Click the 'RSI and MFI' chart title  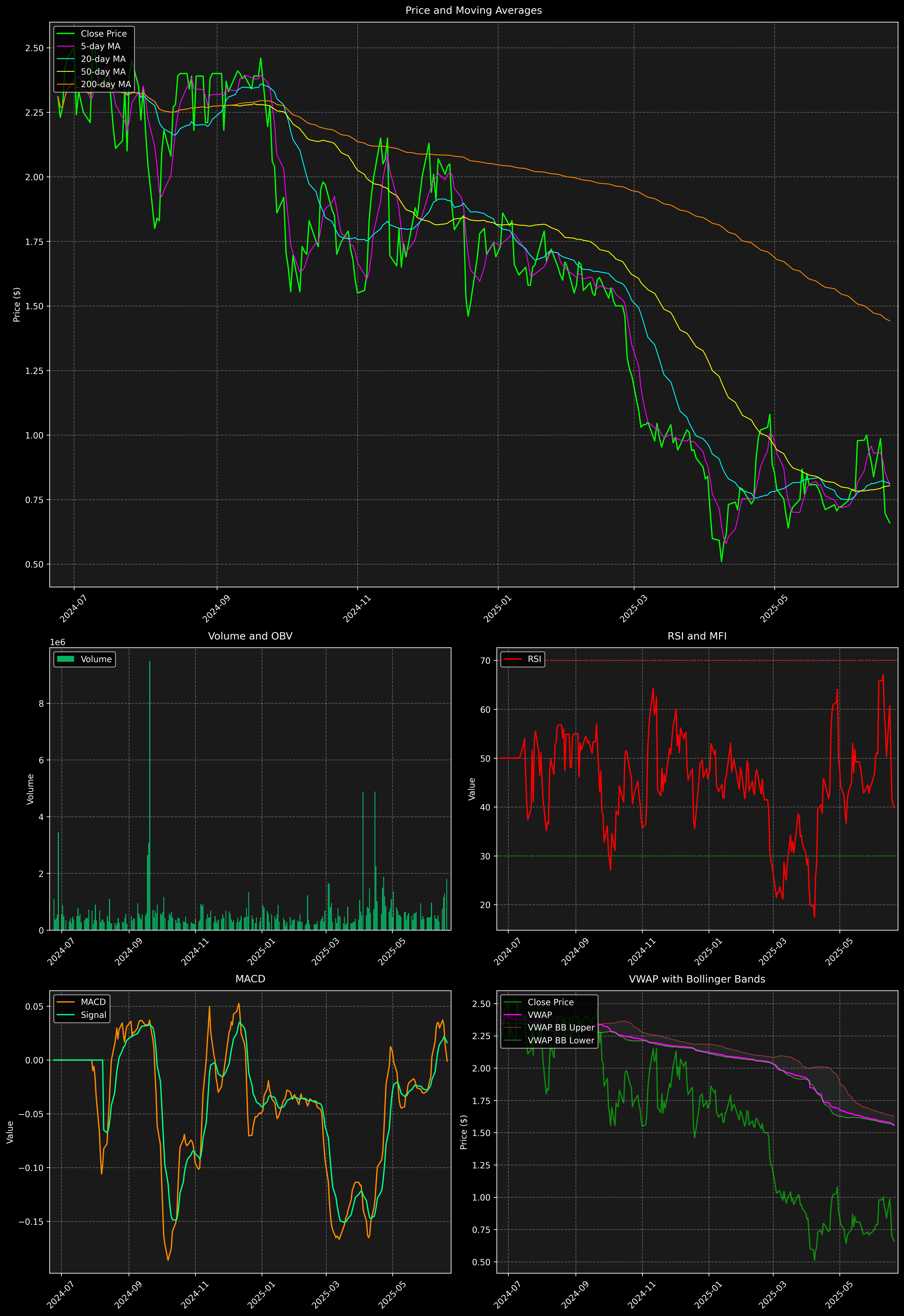[697, 636]
